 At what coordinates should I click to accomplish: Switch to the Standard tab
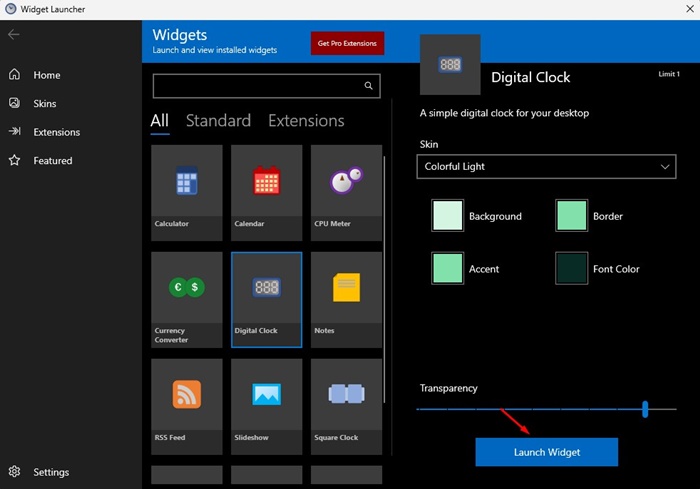[218, 121]
